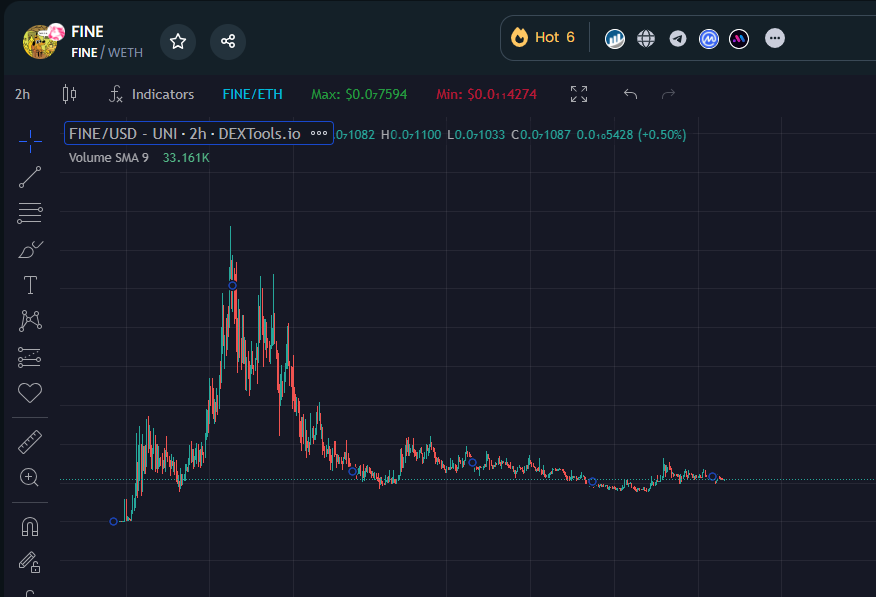Image resolution: width=876 pixels, height=597 pixels.
Task: Show more links via three-dot icon
Action: coord(775,38)
